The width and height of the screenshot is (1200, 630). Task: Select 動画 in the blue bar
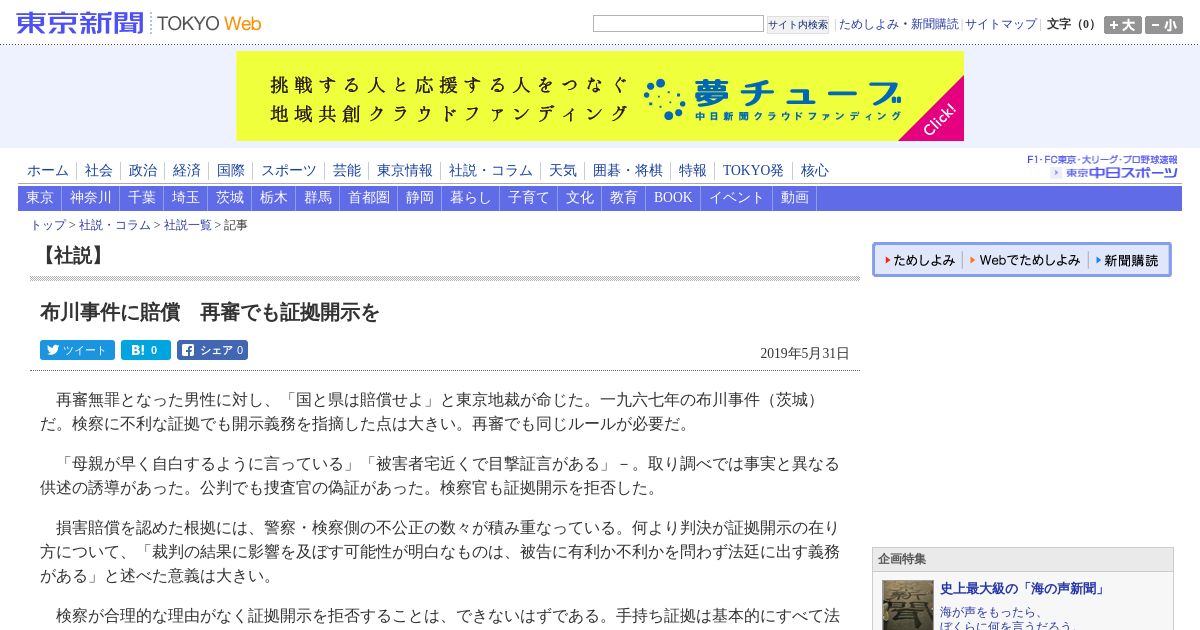(795, 198)
